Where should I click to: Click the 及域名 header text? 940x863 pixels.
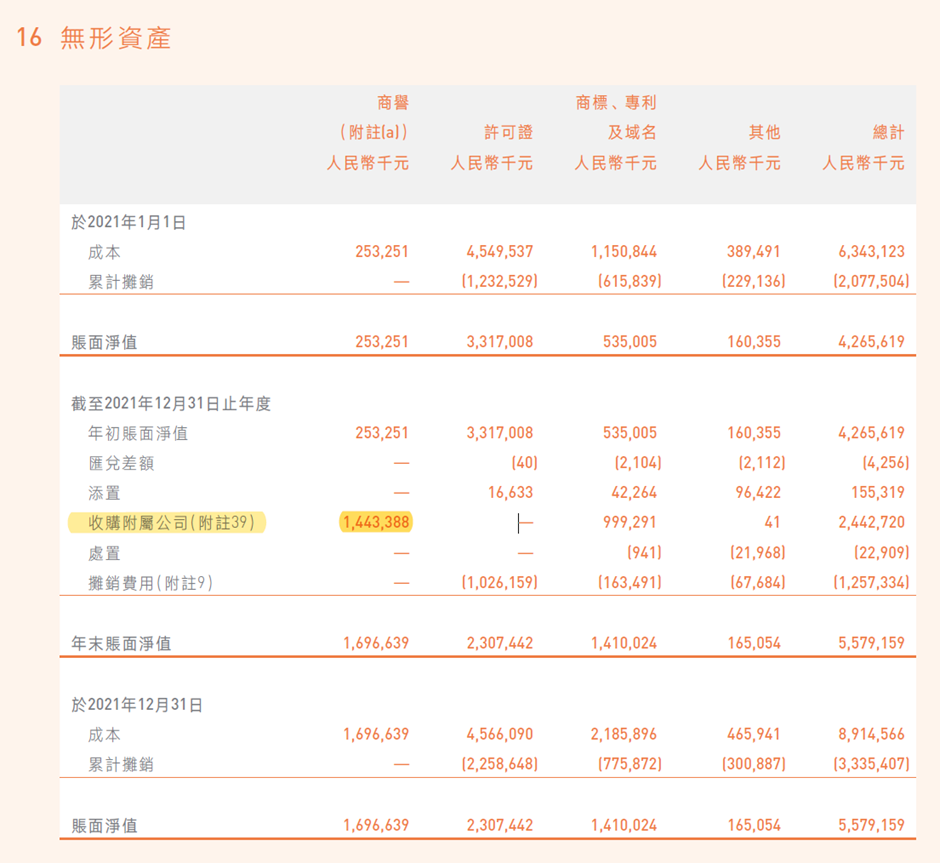coord(632,132)
